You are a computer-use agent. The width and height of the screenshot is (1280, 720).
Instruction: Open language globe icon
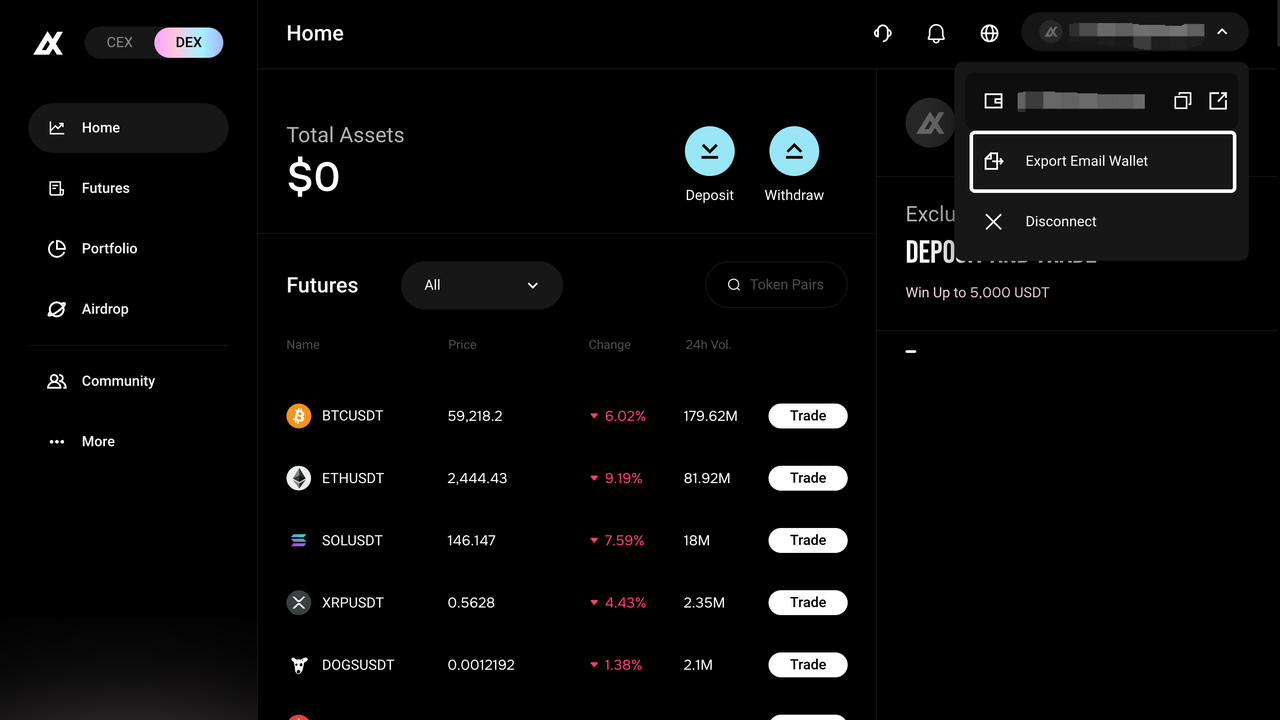[989, 33]
